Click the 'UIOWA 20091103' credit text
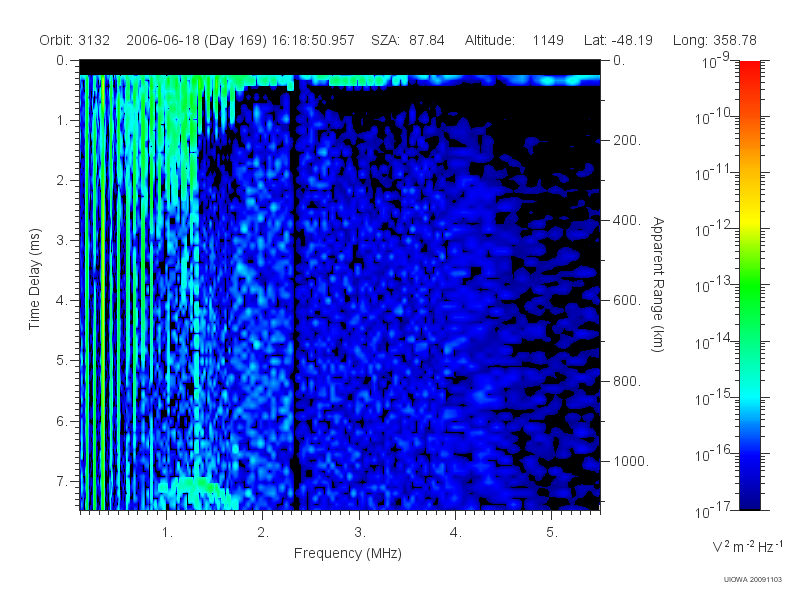The height and width of the screenshot is (600, 800). pos(753,579)
